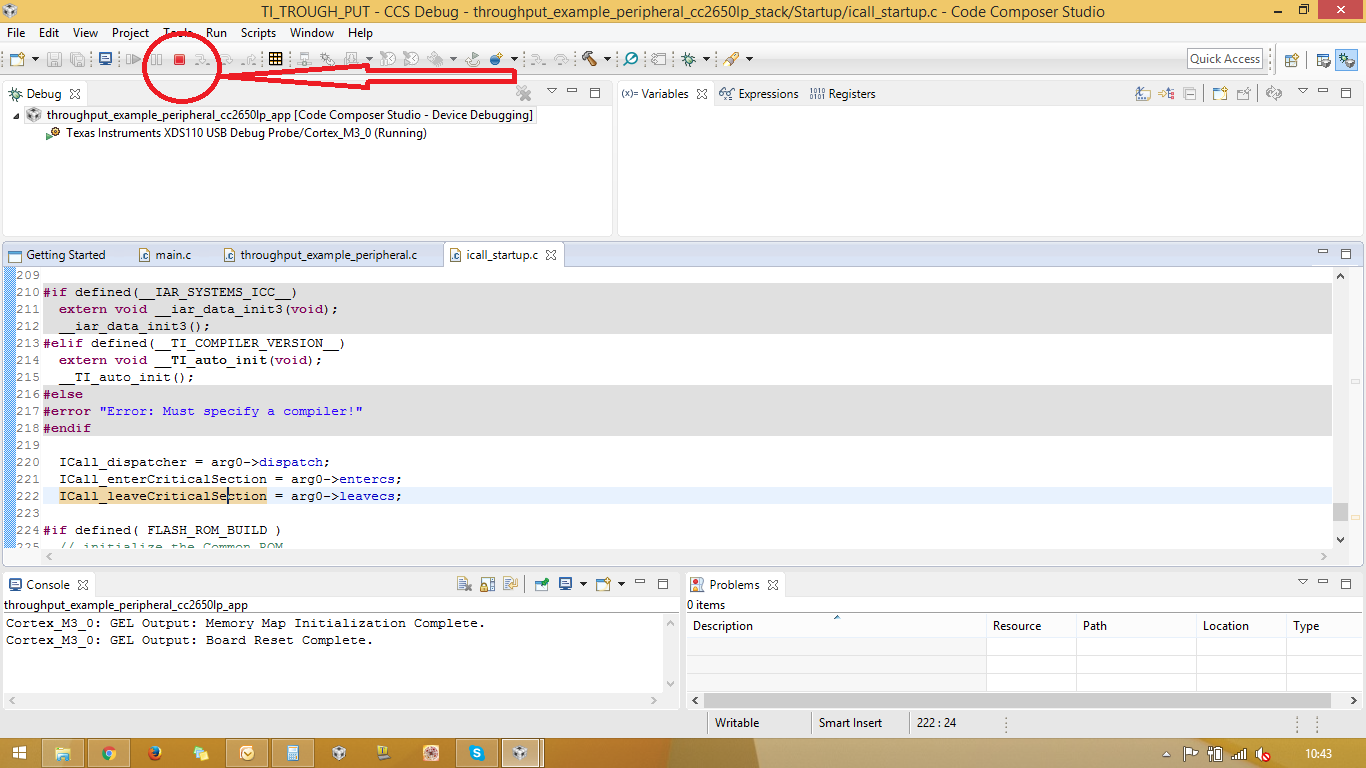Switch to the Expressions tab

pos(759,94)
